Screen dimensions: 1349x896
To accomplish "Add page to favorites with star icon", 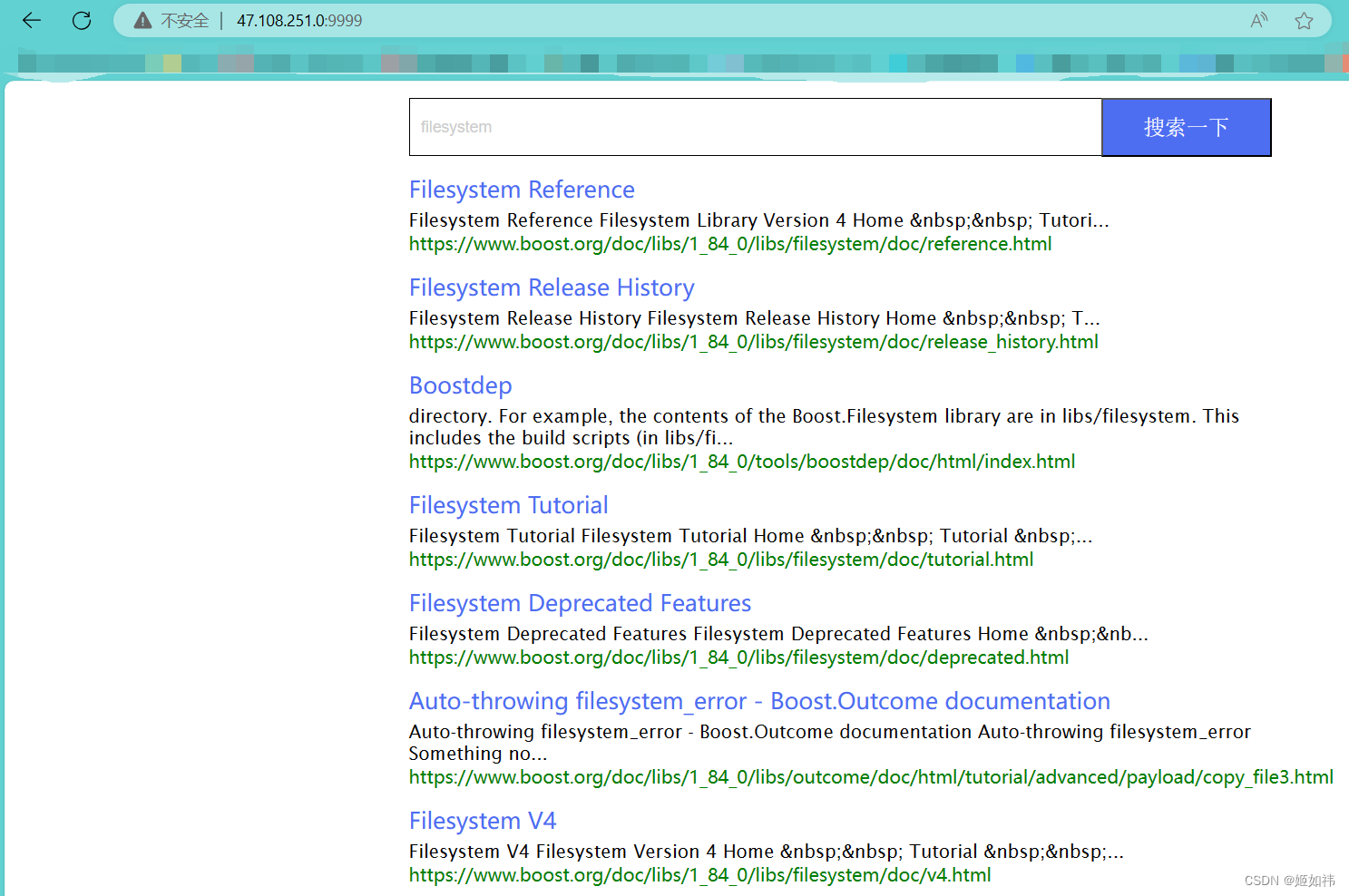I will [x=1304, y=20].
